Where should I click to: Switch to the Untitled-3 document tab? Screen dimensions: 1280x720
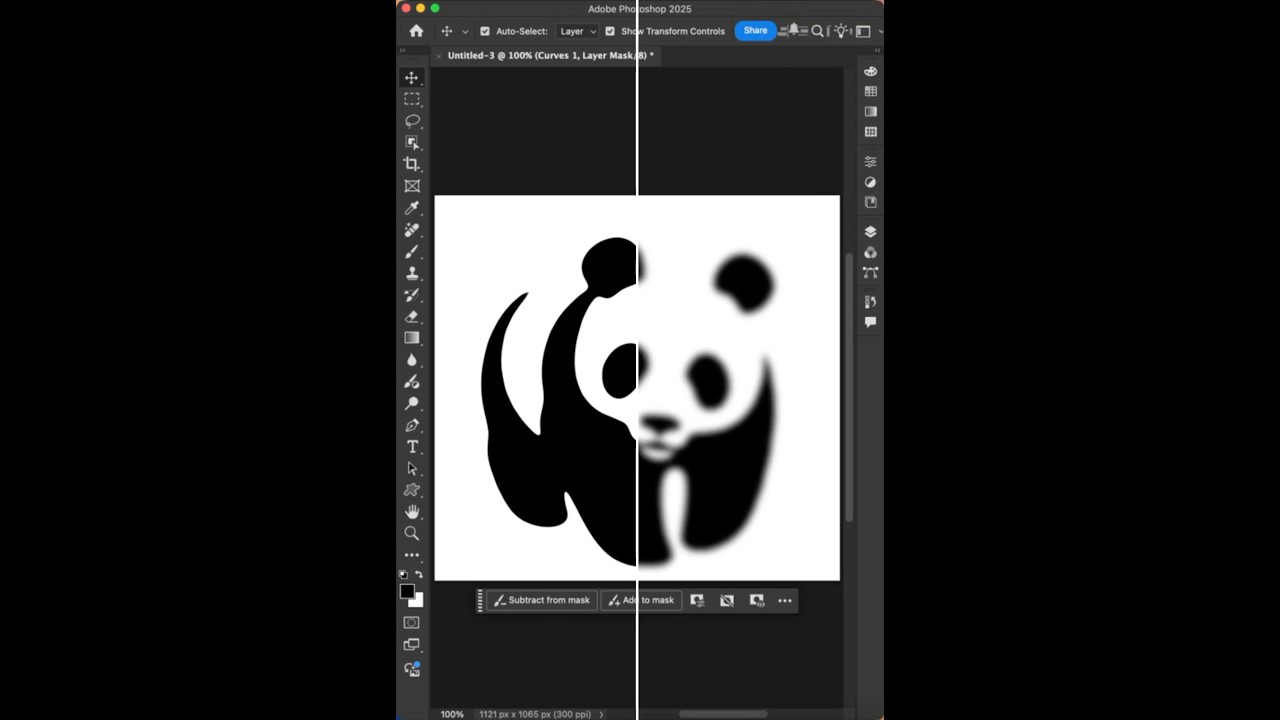[550, 56]
